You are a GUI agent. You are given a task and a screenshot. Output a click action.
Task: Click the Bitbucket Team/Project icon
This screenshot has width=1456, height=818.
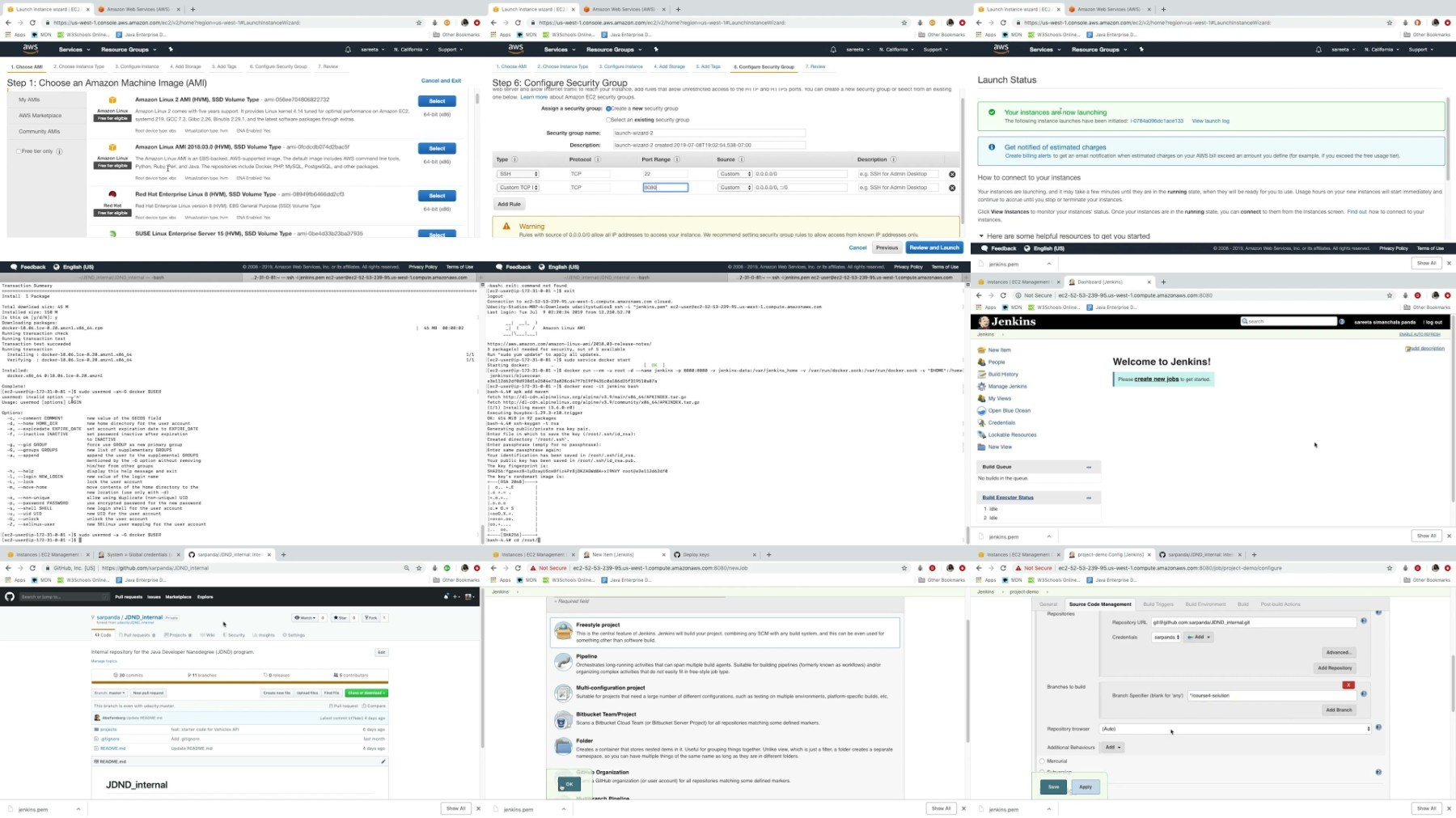point(563,720)
